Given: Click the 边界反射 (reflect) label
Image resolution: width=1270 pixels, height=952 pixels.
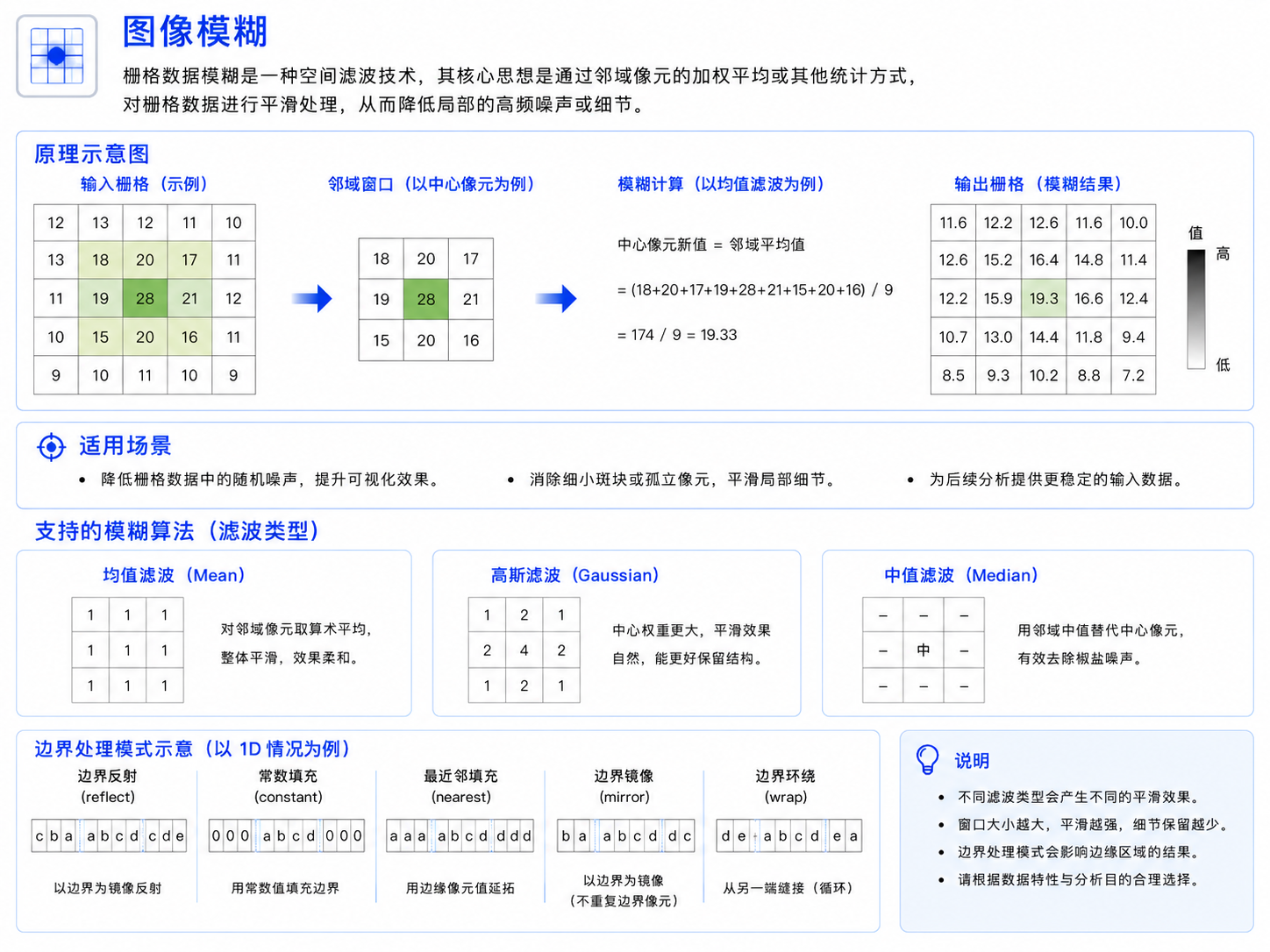Looking at the screenshot, I should pos(108,786).
